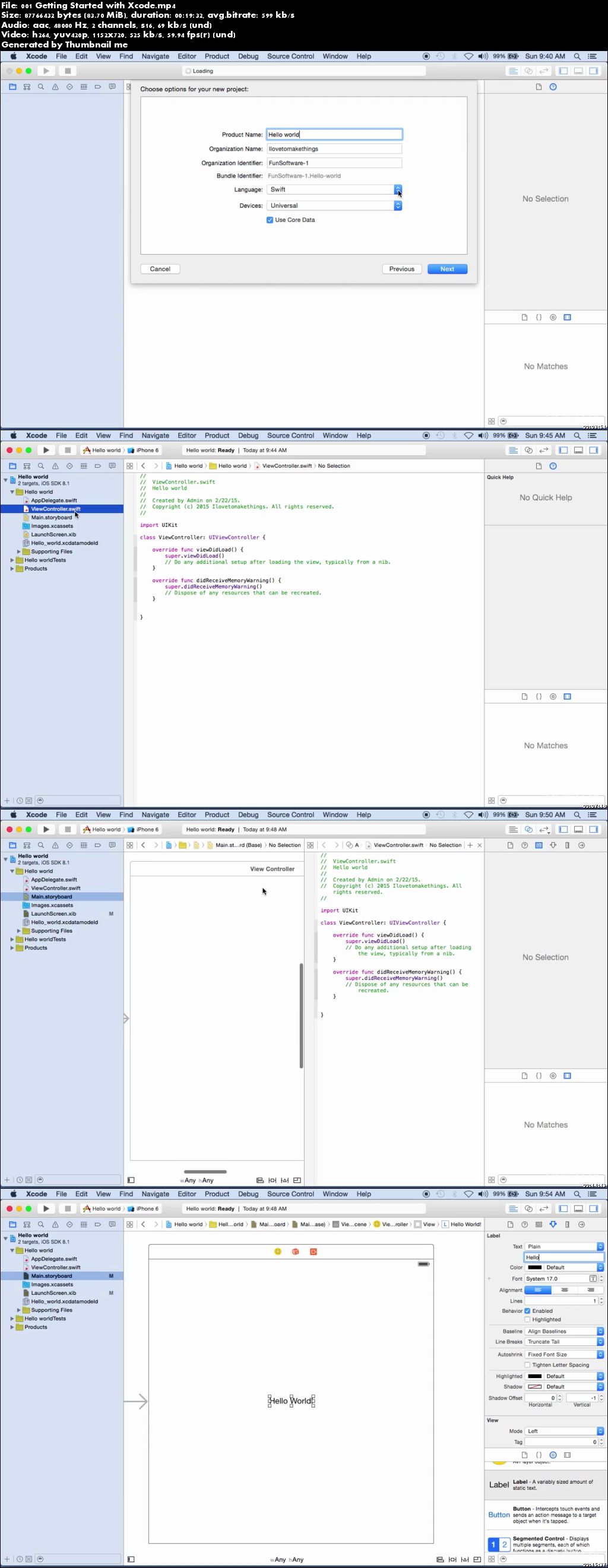The height and width of the screenshot is (1568, 608).
Task: Select Hello World label on storyboard canvas
Action: tap(291, 1401)
